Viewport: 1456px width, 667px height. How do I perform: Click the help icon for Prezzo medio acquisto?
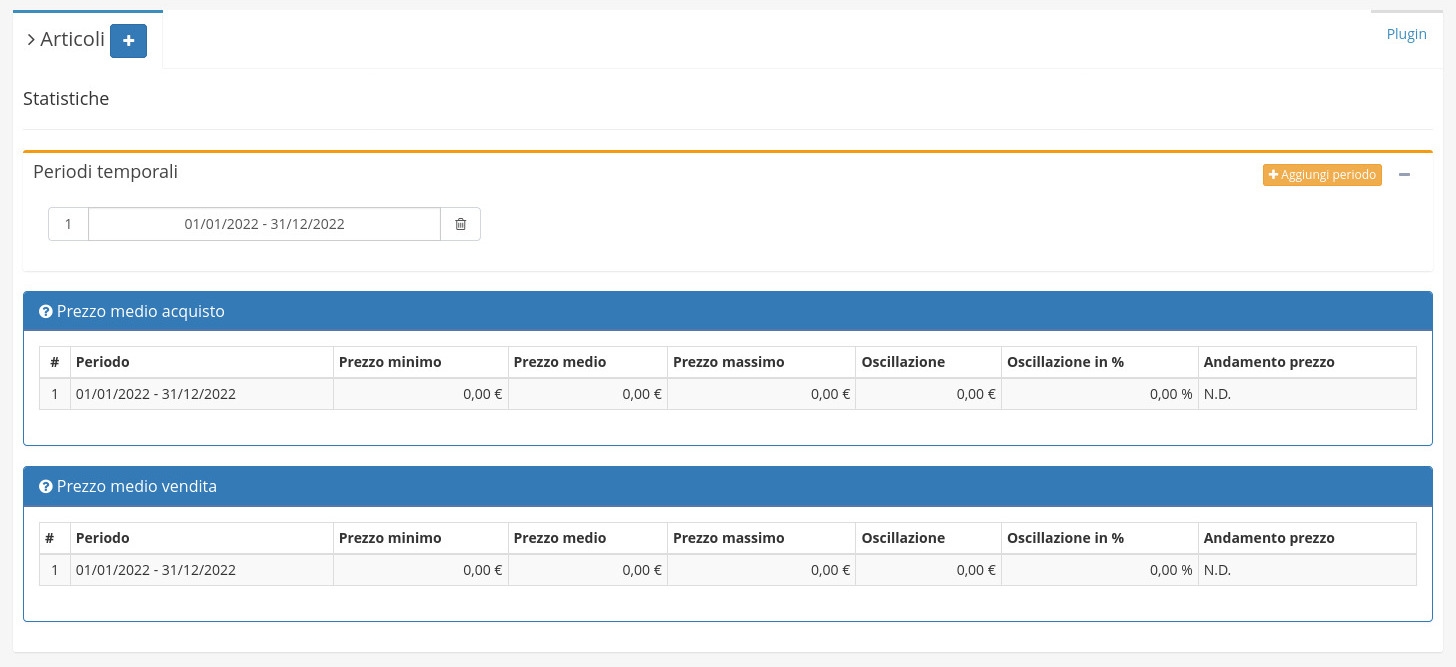pyautogui.click(x=45, y=312)
